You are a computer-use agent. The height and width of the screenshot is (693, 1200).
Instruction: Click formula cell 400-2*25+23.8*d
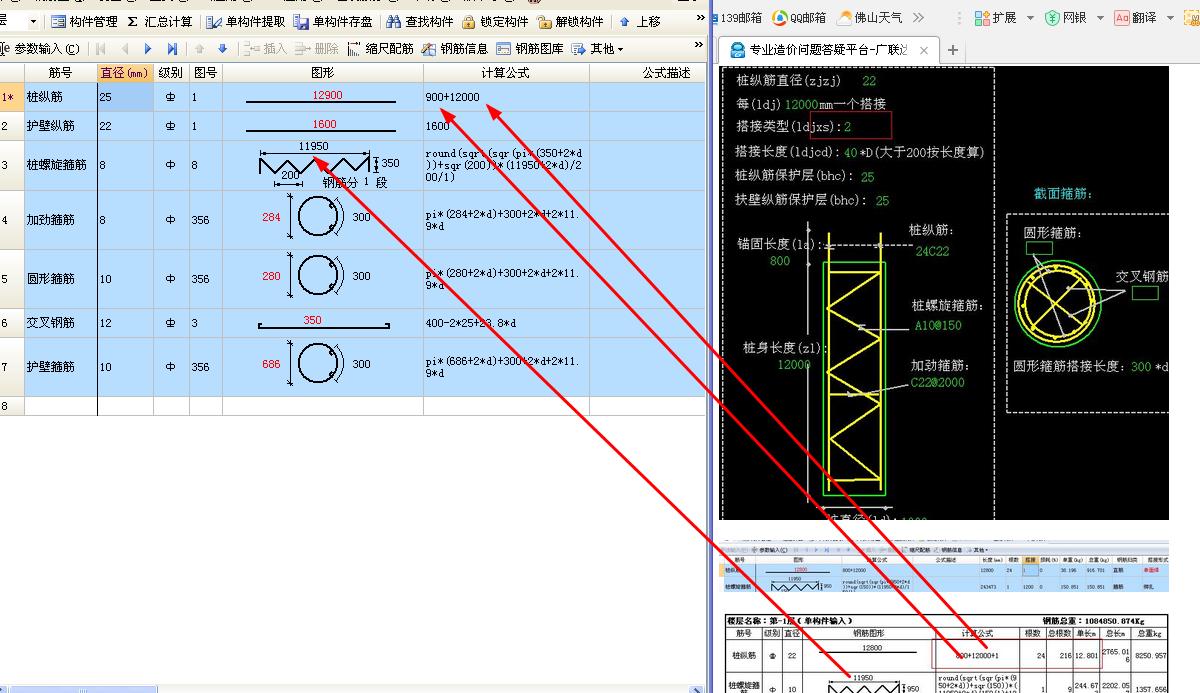506,323
